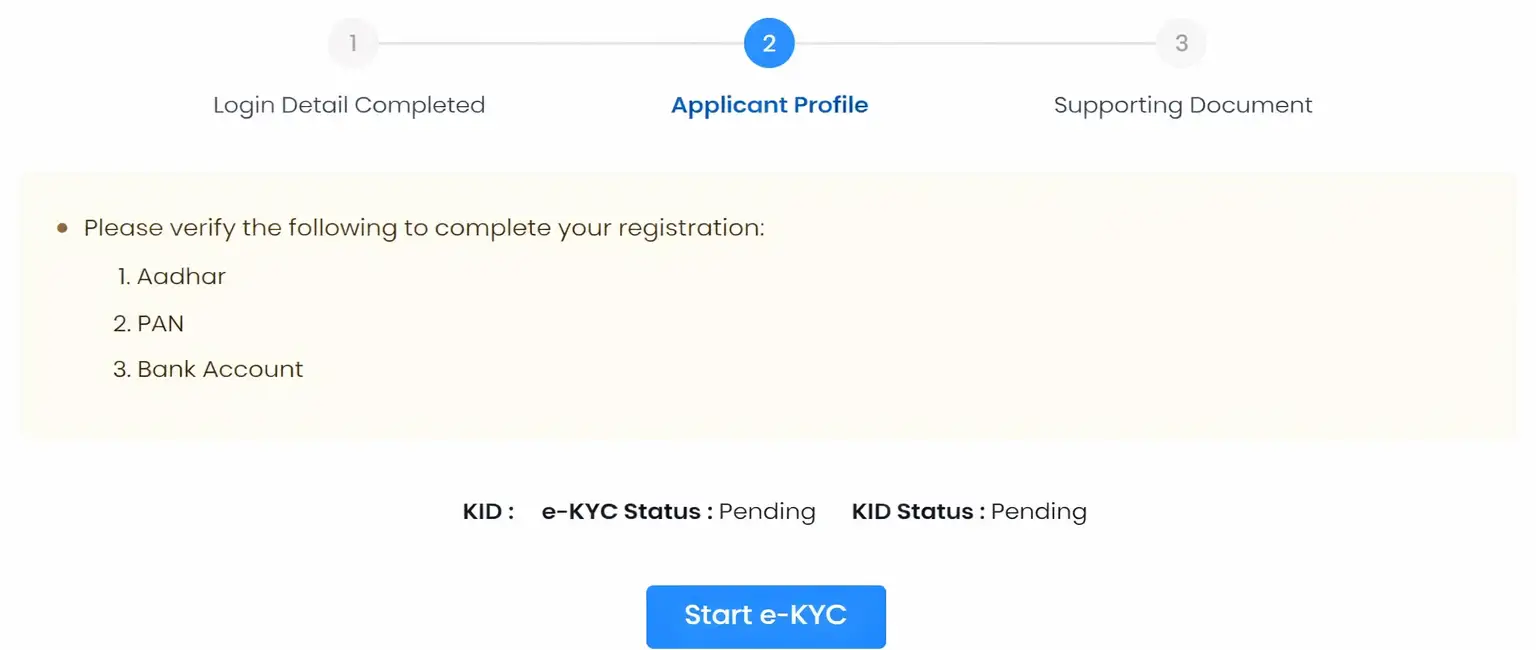The height and width of the screenshot is (650, 1536).
Task: Click the progress line between steps 2 and 3
Action: [975, 42]
